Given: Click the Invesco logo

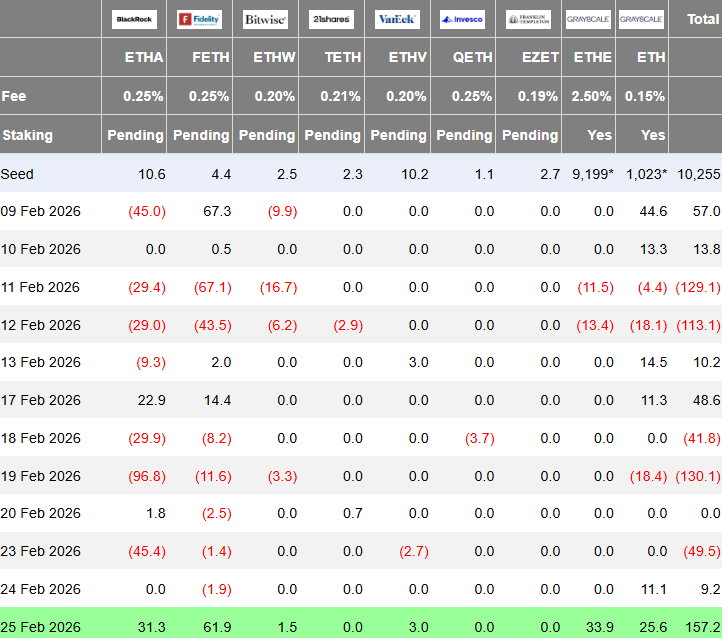Looking at the screenshot, I should click(462, 19).
